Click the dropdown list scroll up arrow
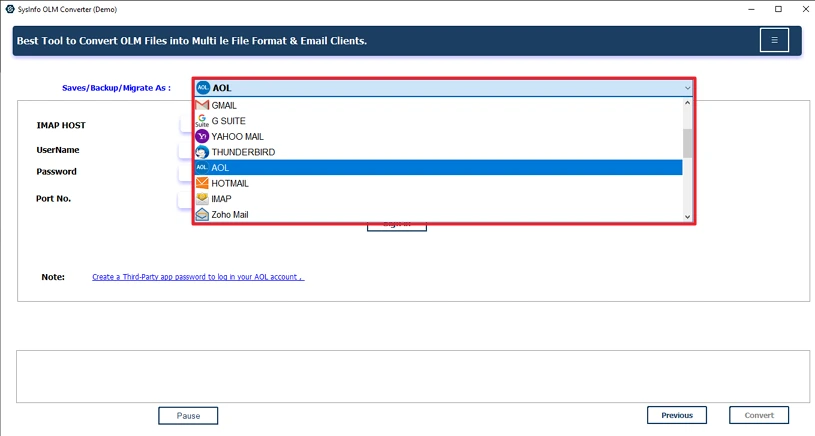815x436 pixels. pyautogui.click(x=687, y=103)
